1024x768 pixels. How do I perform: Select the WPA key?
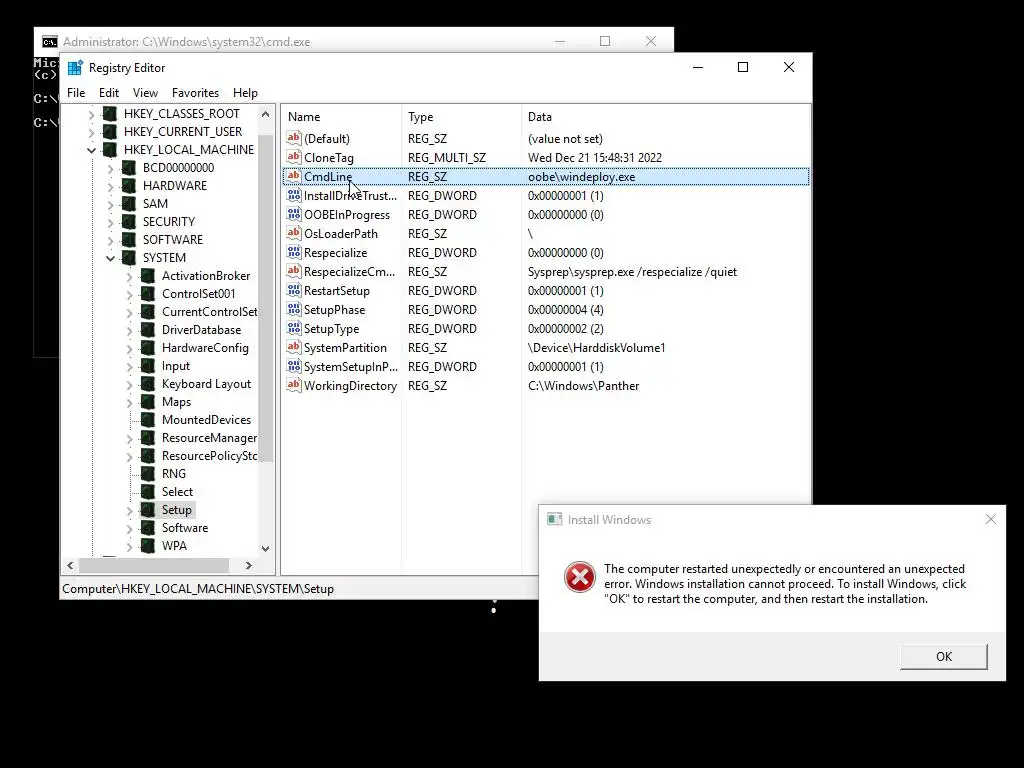point(174,546)
